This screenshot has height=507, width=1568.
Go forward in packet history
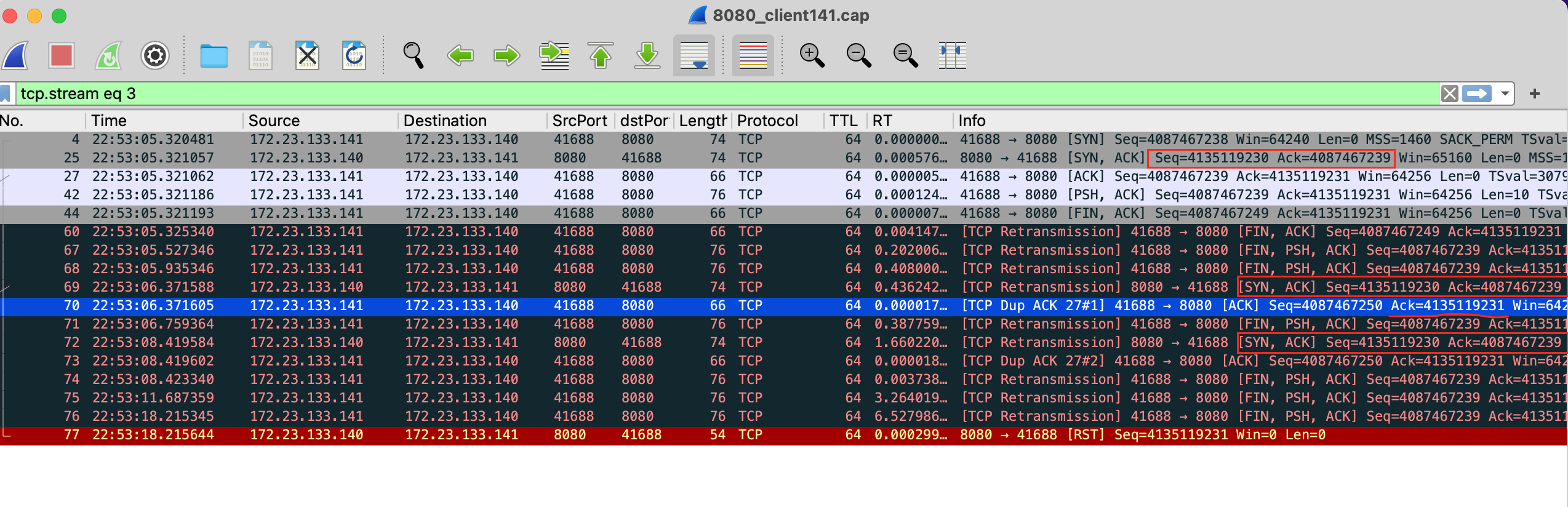507,56
